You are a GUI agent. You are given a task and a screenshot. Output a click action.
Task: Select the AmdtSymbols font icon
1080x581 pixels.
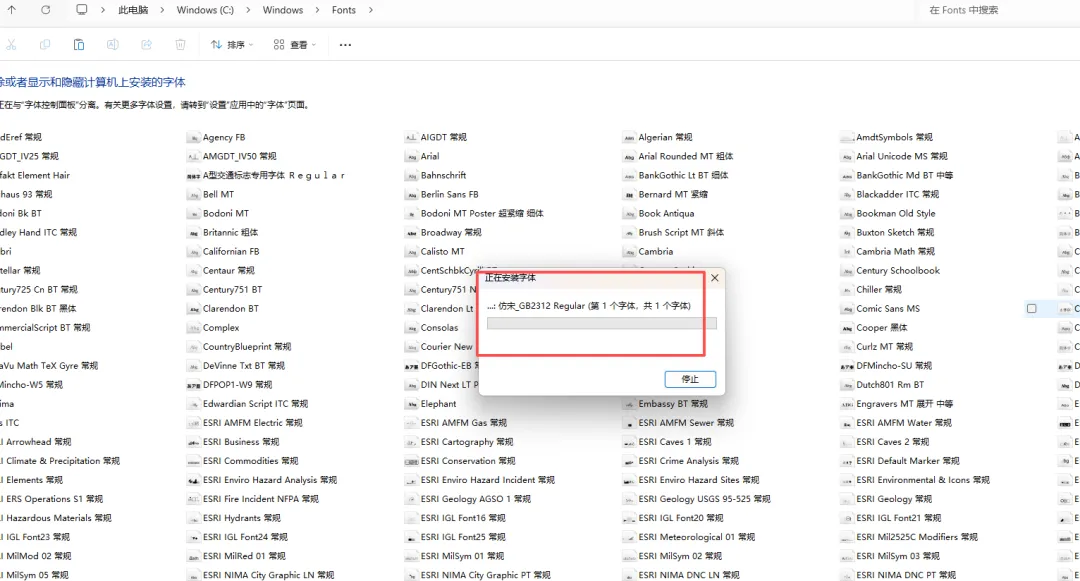click(x=847, y=138)
